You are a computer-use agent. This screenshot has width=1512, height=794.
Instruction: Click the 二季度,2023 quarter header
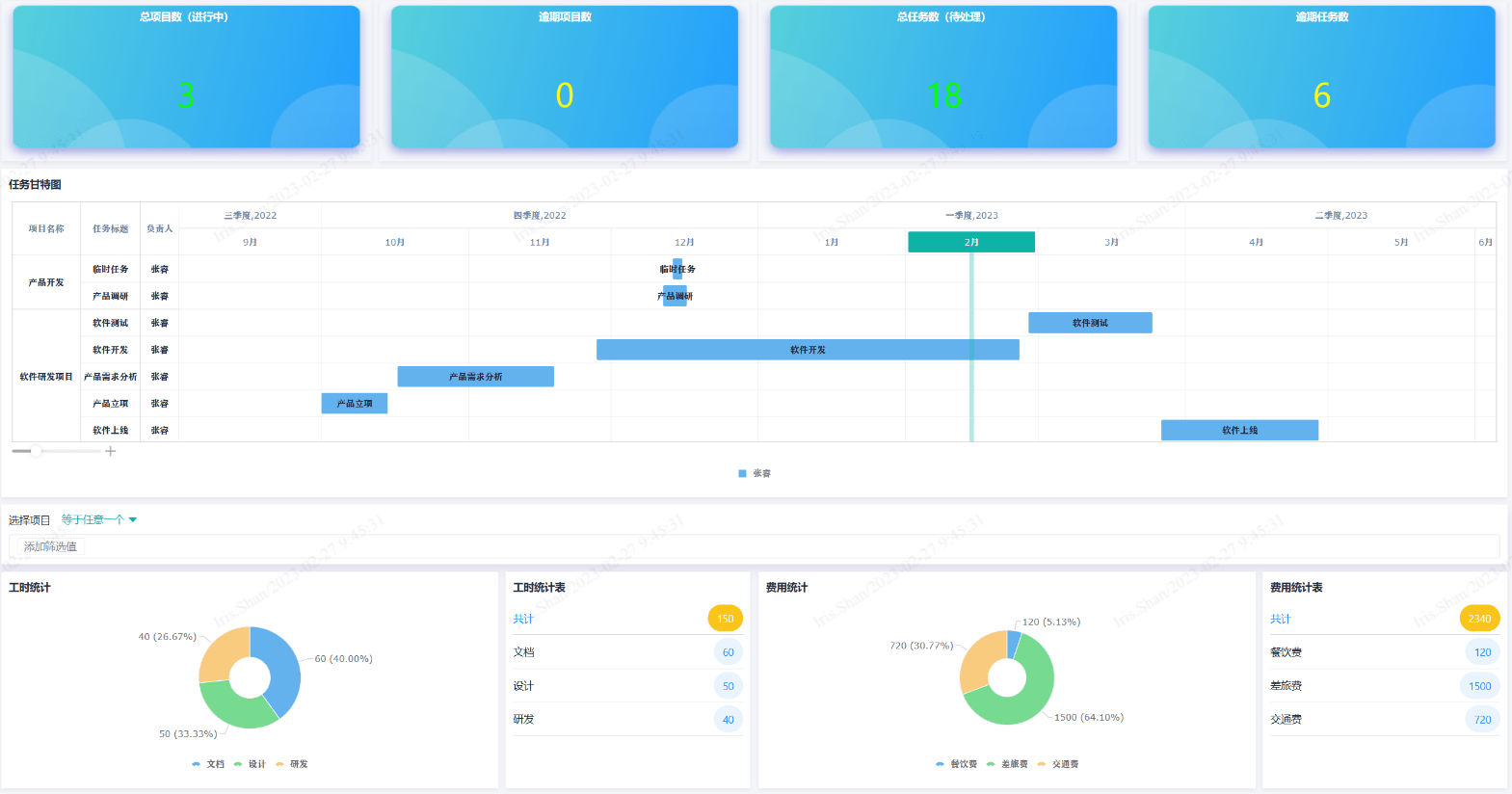click(x=1340, y=215)
